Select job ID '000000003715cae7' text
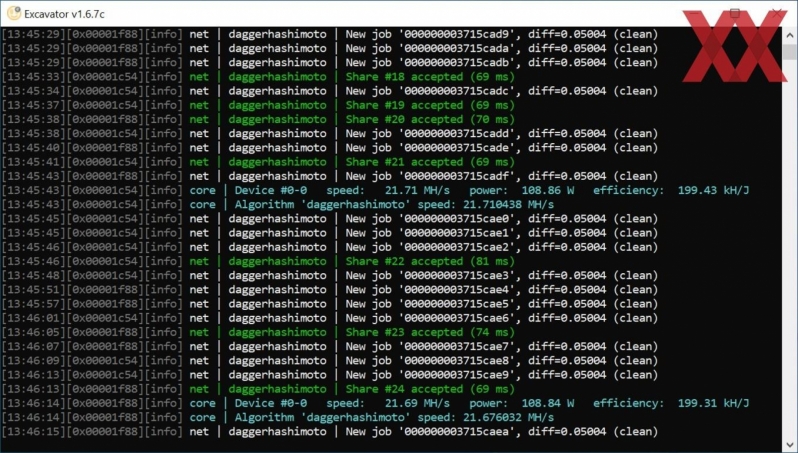This screenshot has height=453, width=798. pos(461,347)
